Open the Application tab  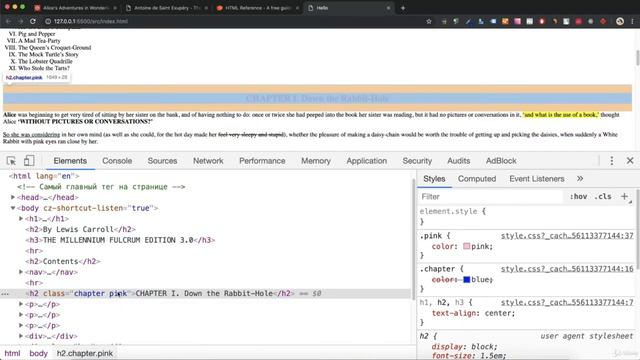367,161
